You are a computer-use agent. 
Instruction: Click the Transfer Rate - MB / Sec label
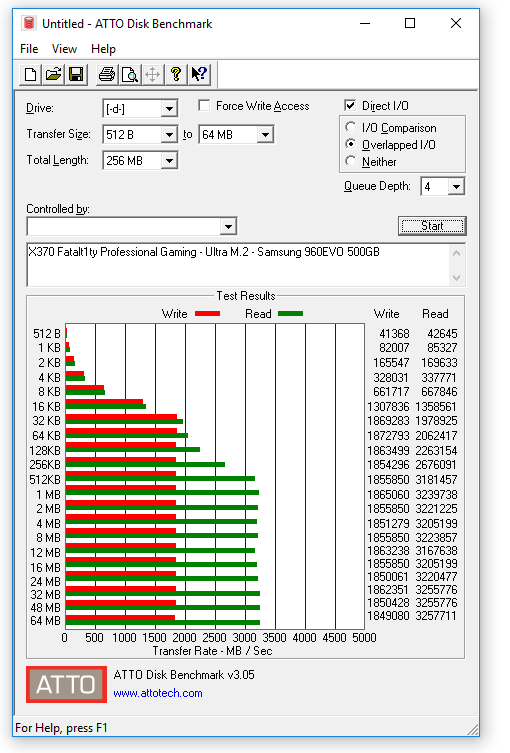tap(212, 651)
